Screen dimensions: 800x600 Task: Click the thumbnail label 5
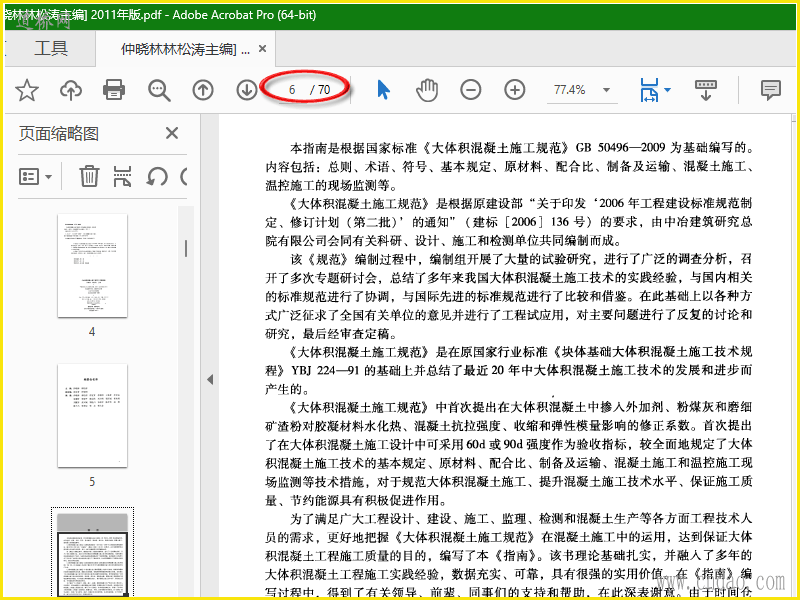(92, 482)
